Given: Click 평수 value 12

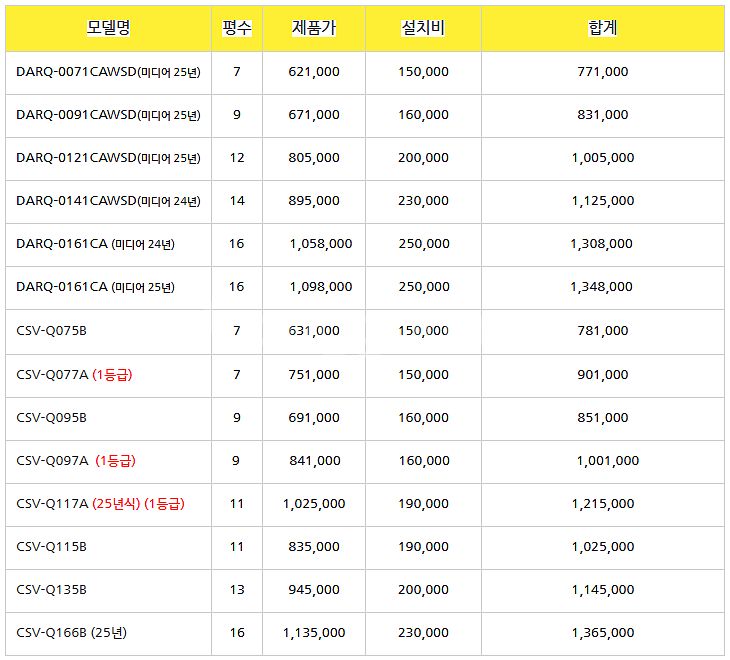Looking at the screenshot, I should (x=237, y=158).
